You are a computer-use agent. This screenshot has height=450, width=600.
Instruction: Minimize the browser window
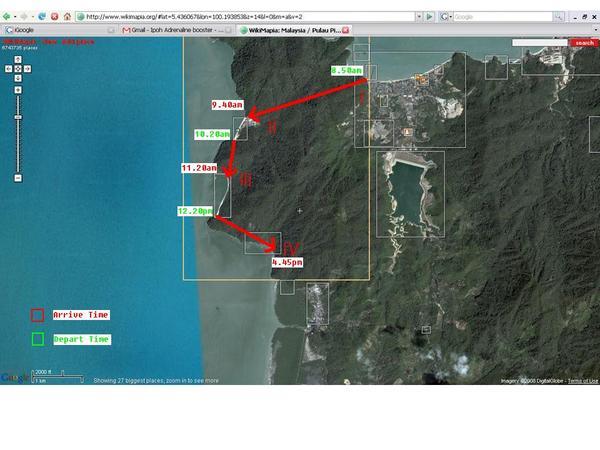click(x=575, y=17)
